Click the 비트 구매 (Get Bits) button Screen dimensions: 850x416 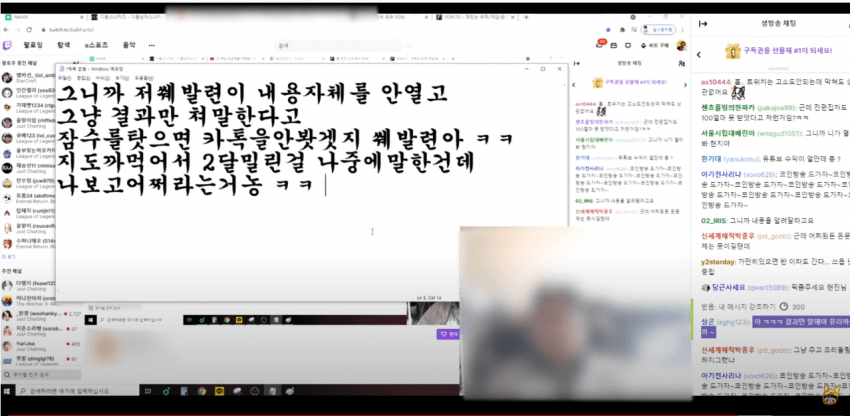[x=655, y=46]
